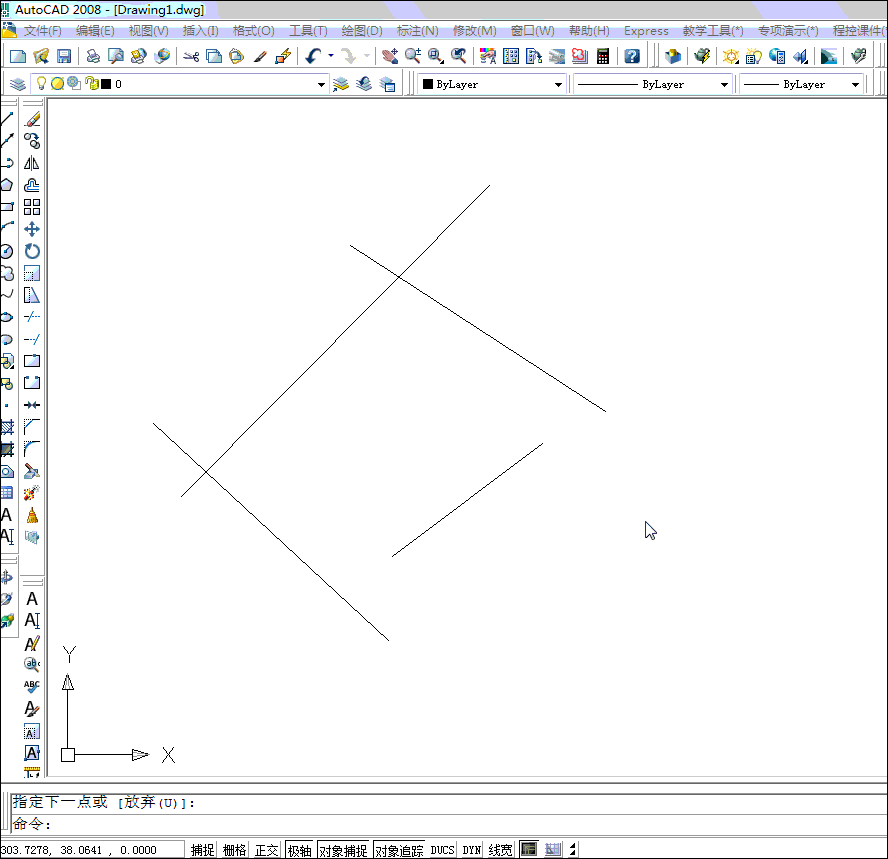Select the Trim tool
This screenshot has height=859, width=888.
[32, 317]
